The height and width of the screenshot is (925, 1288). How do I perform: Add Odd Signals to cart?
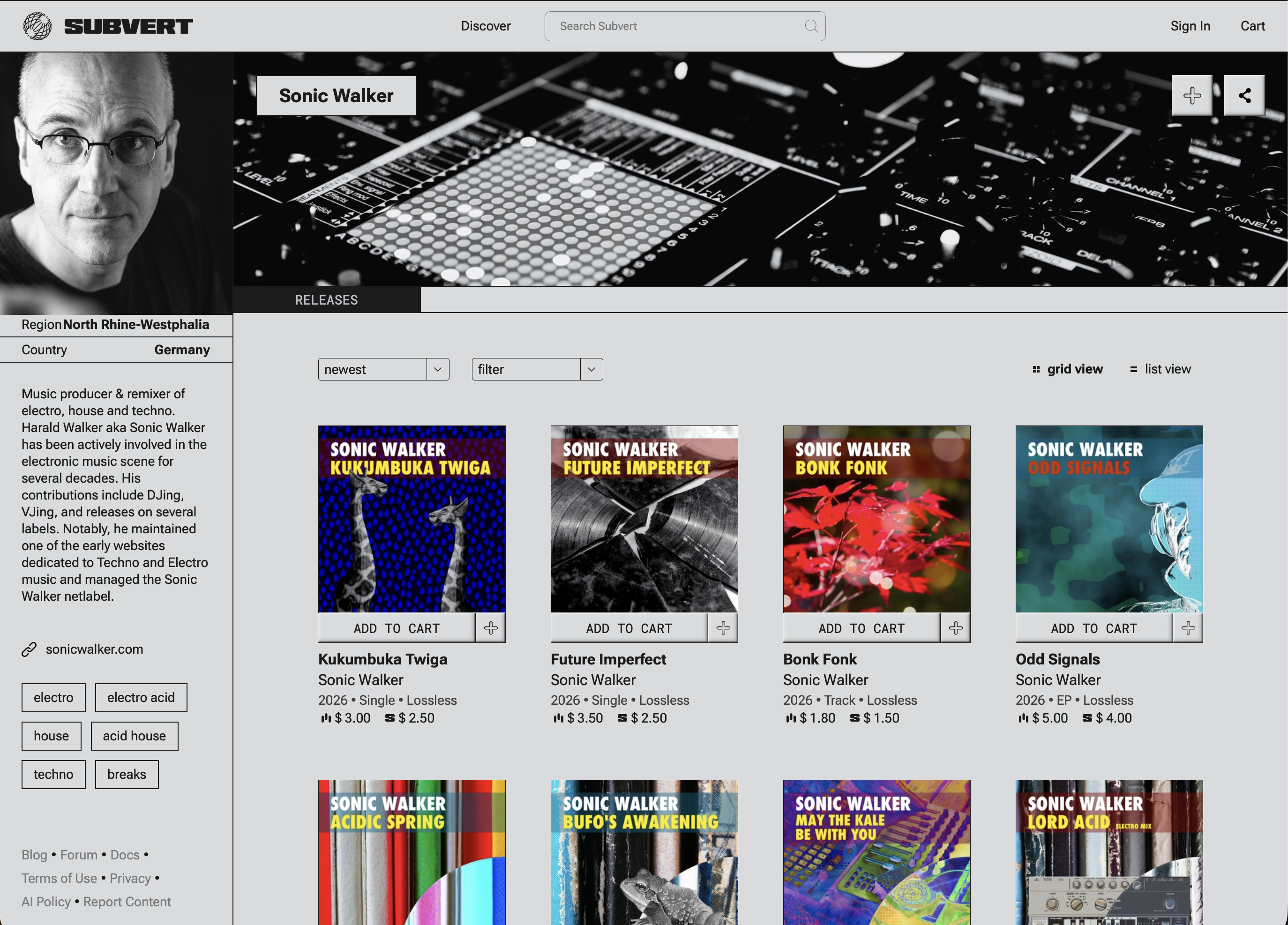[1094, 628]
